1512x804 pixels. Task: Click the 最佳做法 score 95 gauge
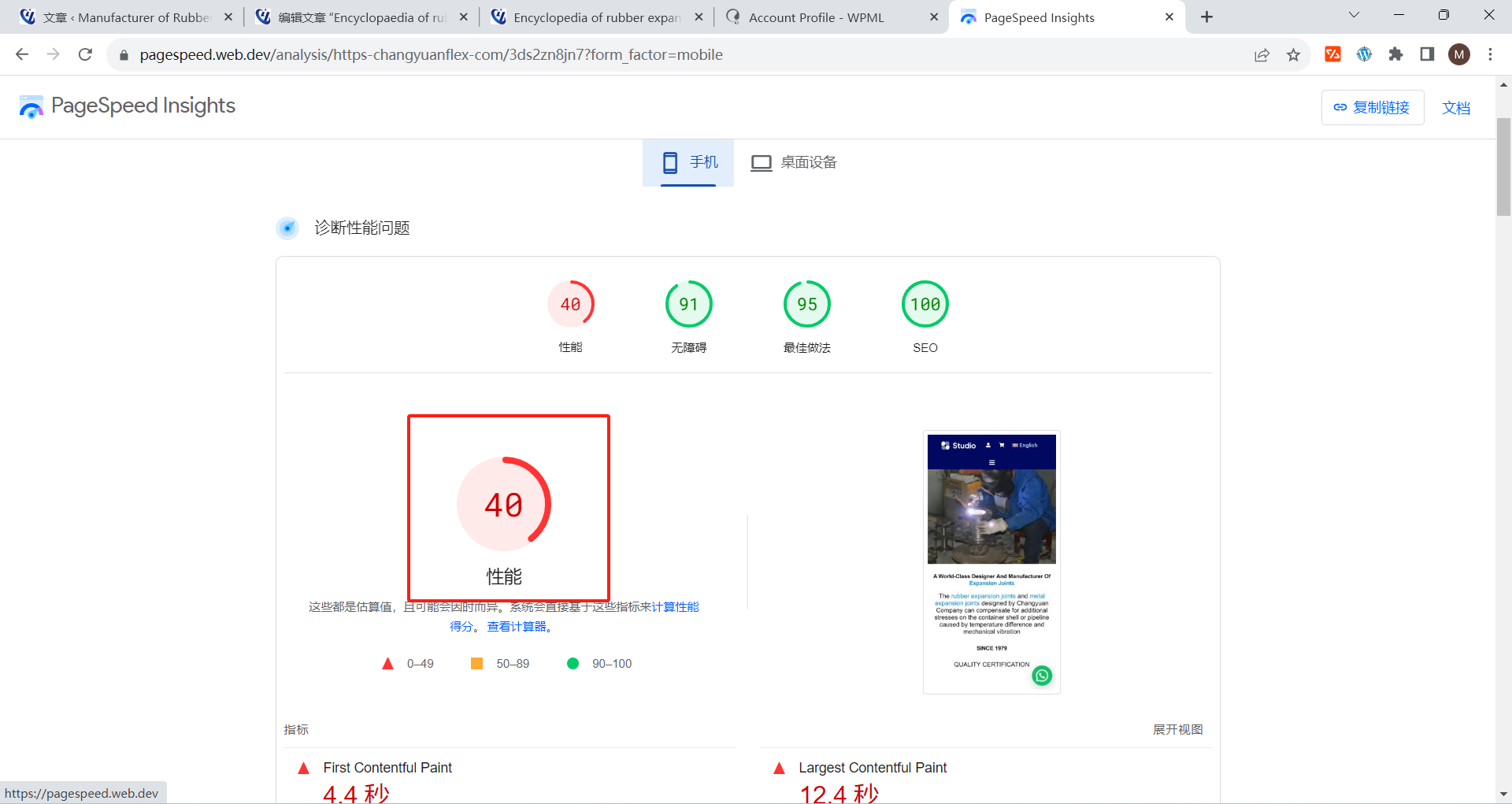[807, 304]
